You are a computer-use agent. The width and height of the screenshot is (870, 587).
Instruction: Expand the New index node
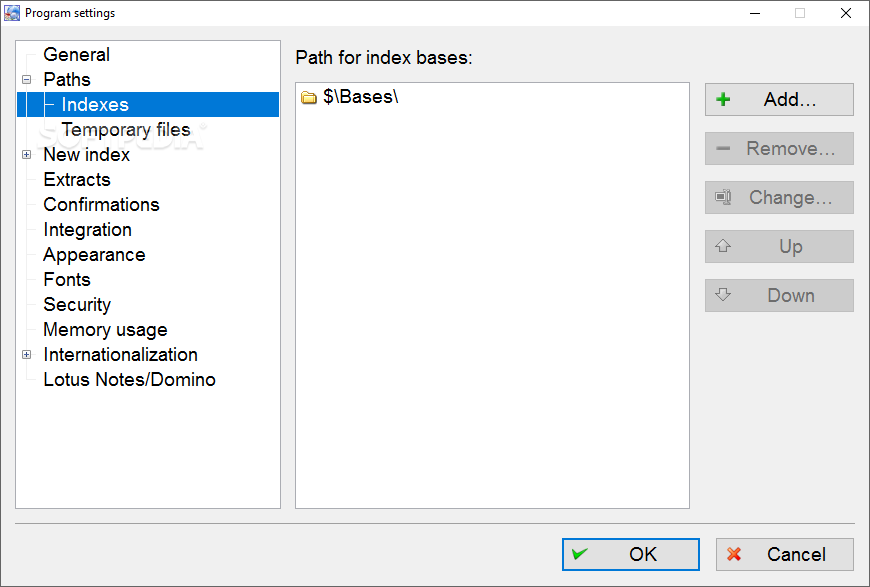26,154
